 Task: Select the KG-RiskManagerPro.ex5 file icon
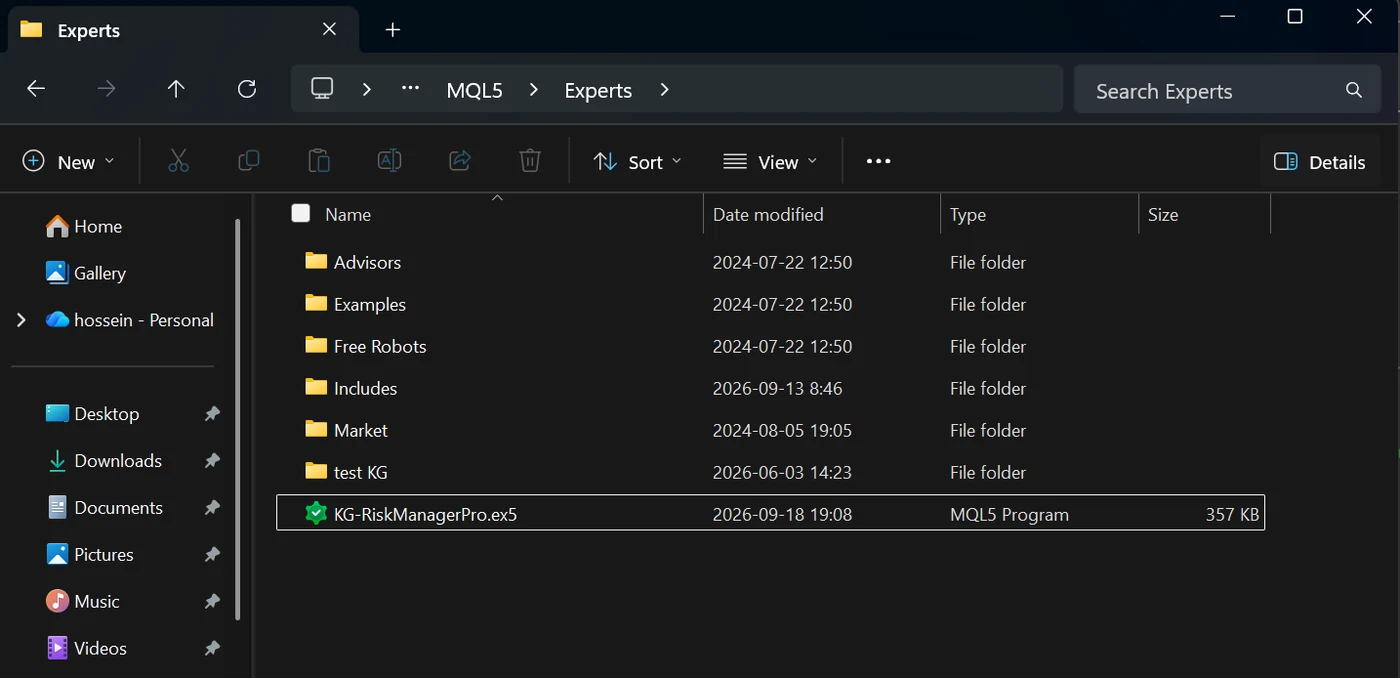click(316, 514)
